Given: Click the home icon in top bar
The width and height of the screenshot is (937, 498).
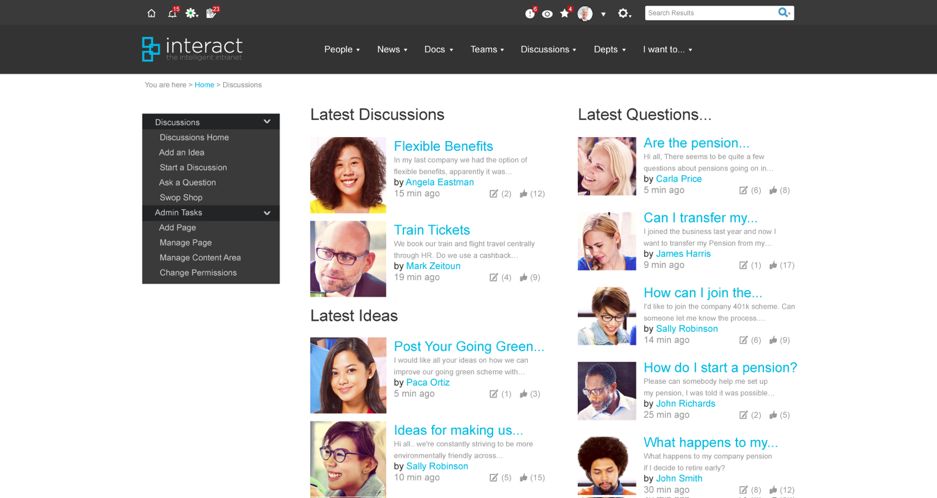Looking at the screenshot, I should point(151,13).
